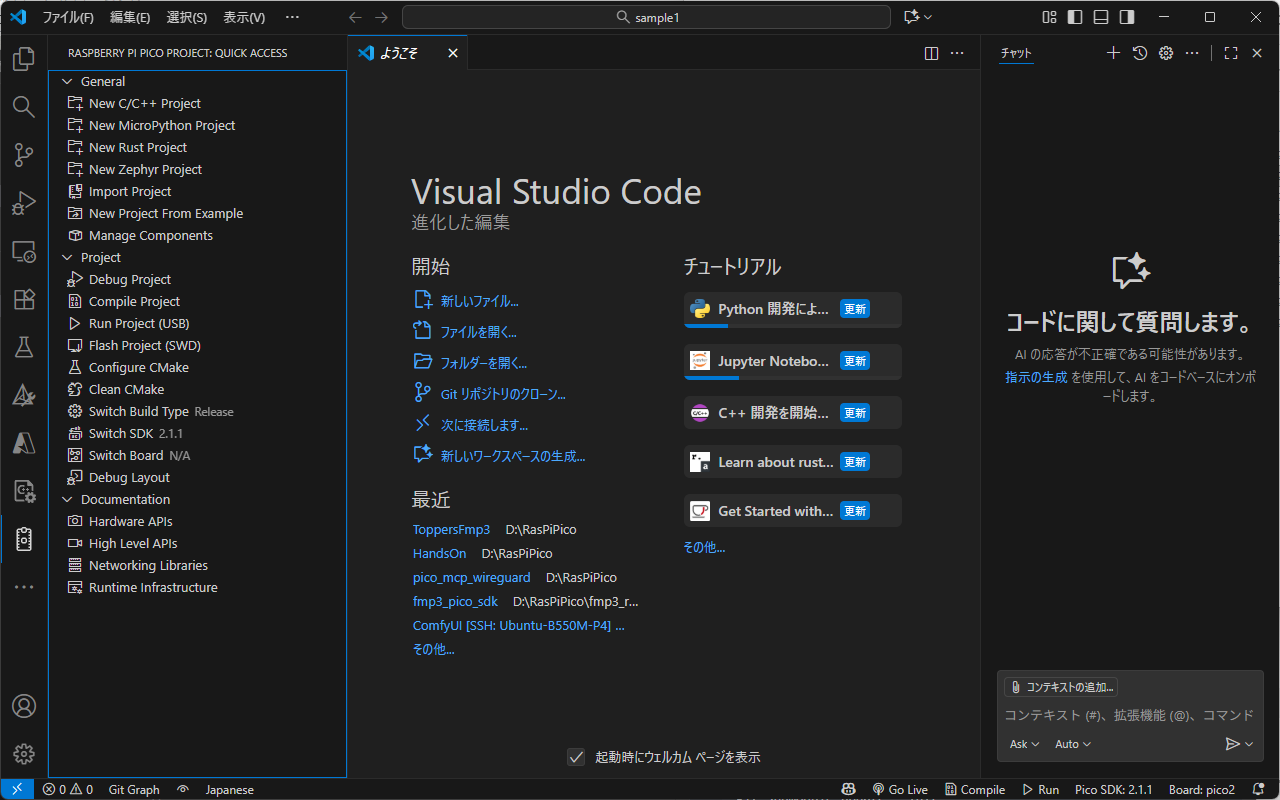This screenshot has height=800, width=1280.
Task: Click Go Live in status bar
Action: pyautogui.click(x=900, y=789)
